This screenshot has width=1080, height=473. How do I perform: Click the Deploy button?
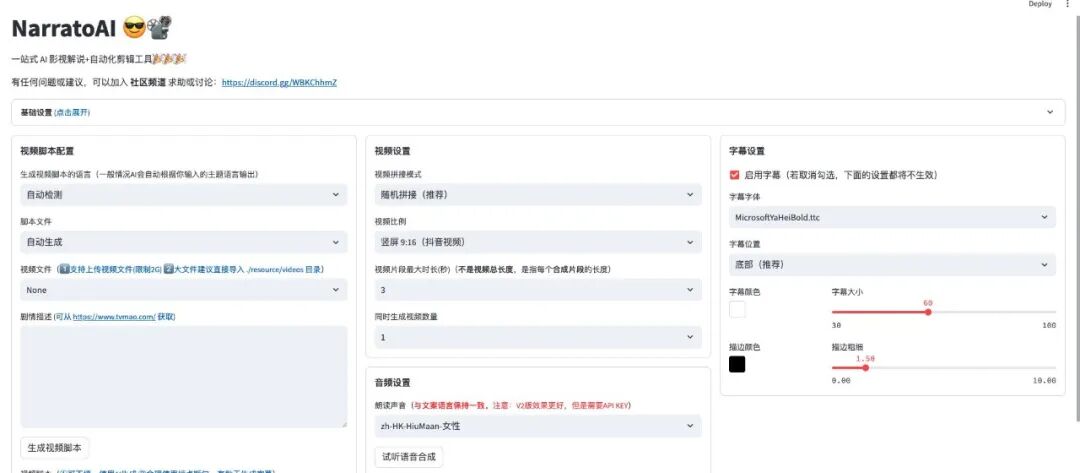(1040, 4)
